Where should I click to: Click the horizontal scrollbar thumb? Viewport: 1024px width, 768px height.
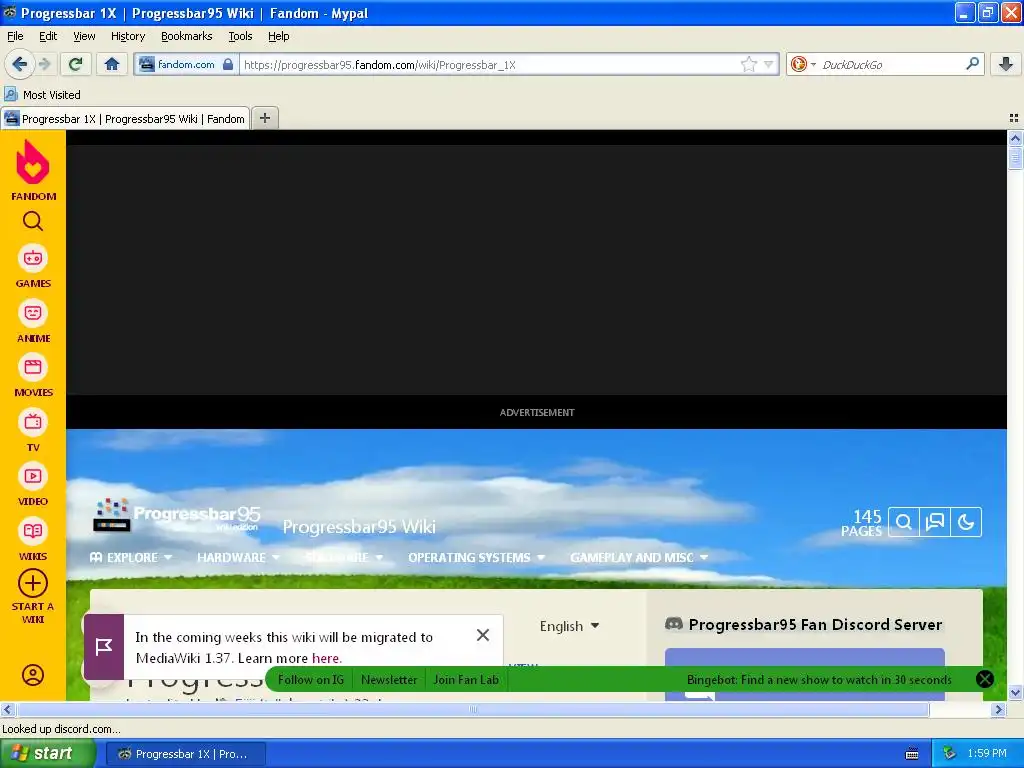[473, 709]
